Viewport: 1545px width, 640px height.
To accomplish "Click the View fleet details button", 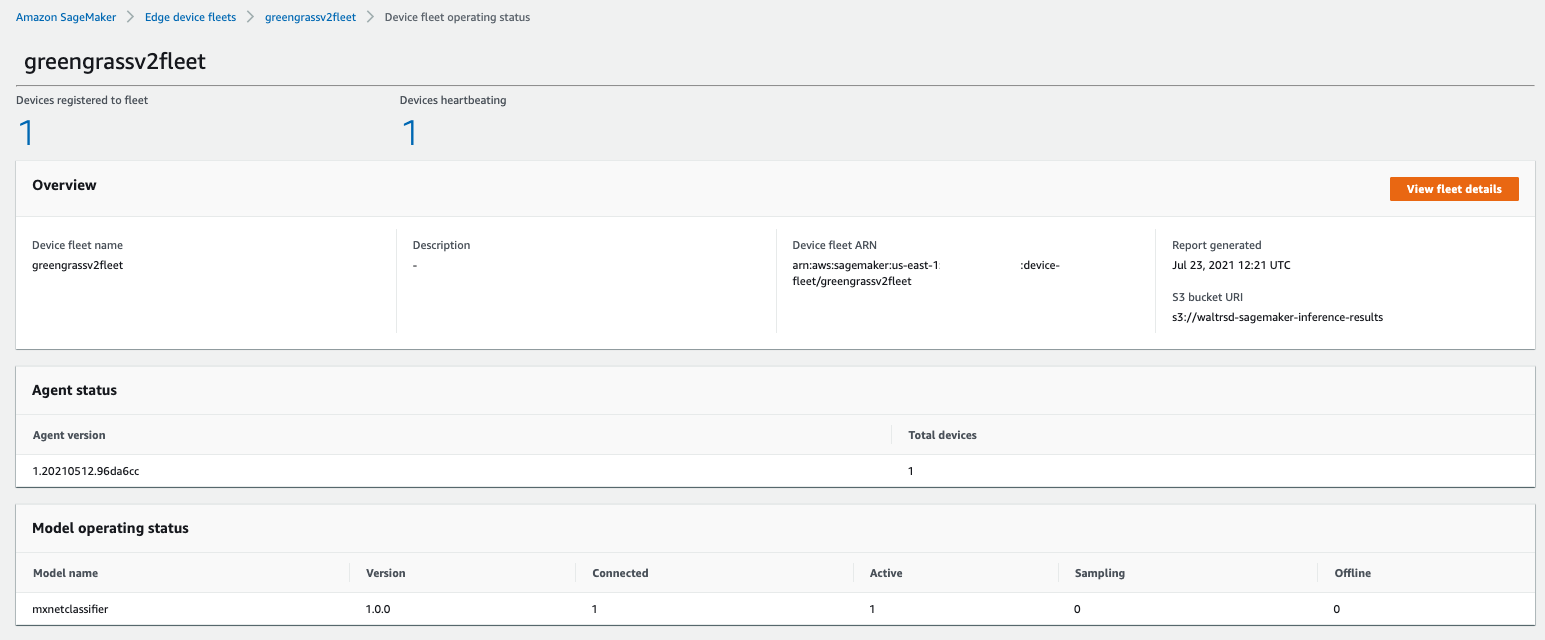I will [x=1454, y=189].
